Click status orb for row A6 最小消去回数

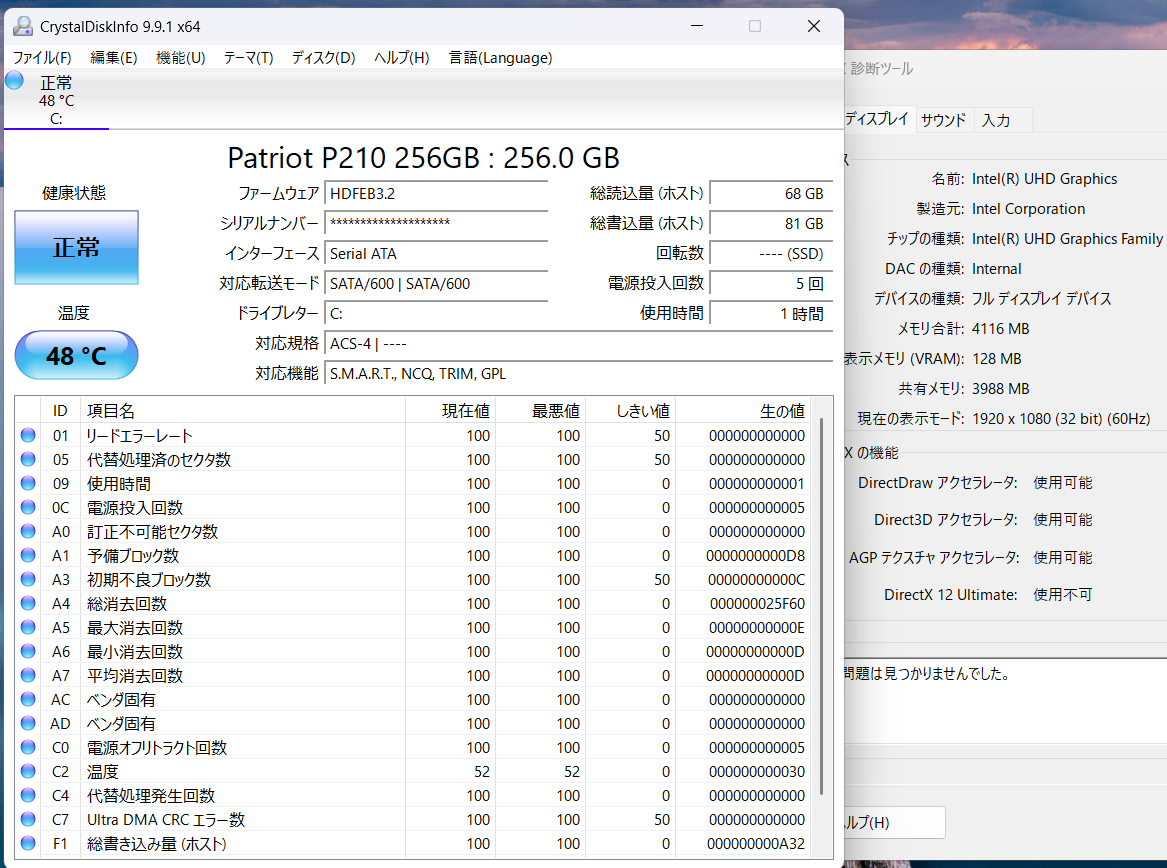click(x=28, y=651)
